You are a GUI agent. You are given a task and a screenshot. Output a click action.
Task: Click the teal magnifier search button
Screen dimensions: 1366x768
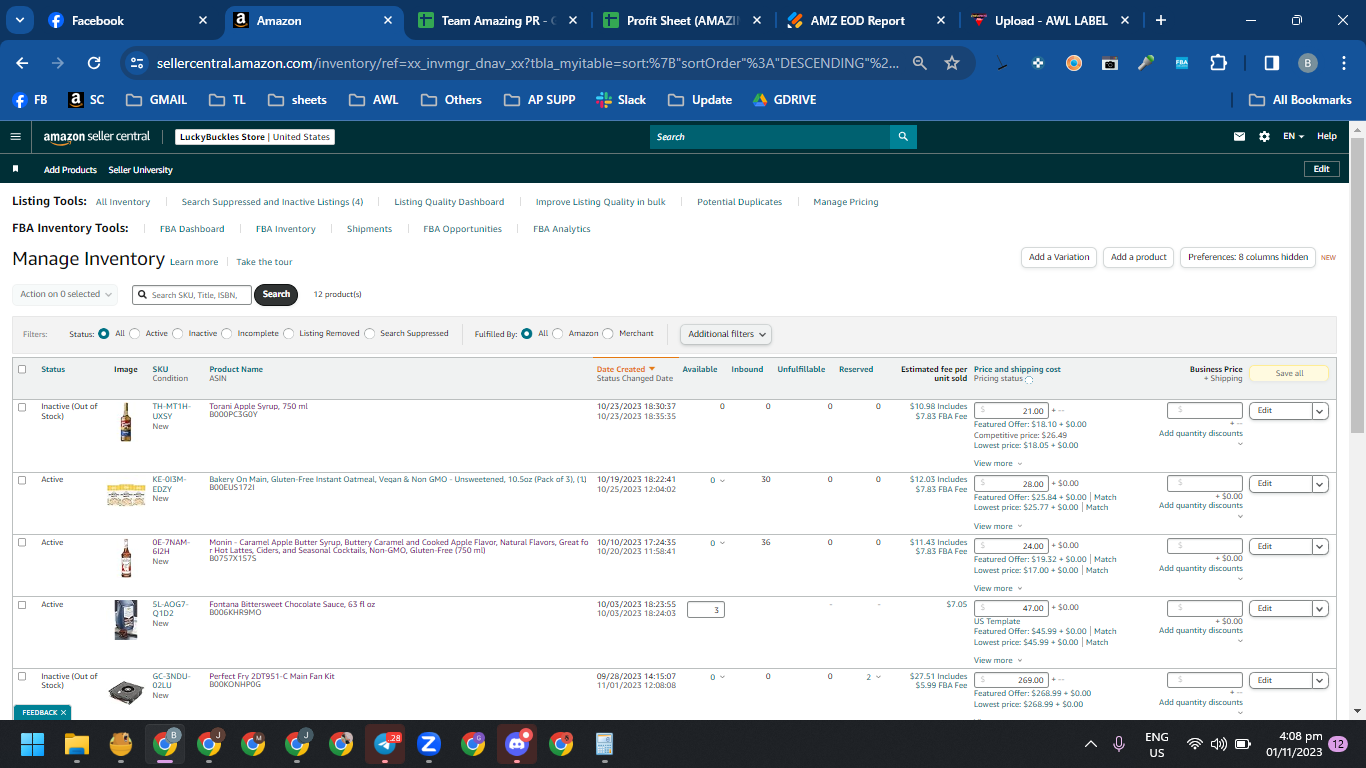[x=903, y=137]
